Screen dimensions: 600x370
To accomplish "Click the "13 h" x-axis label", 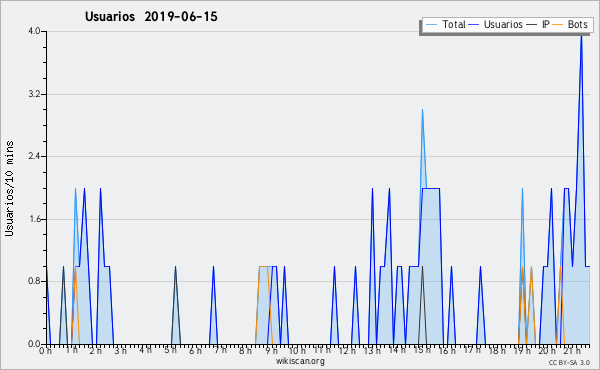I will (372, 350).
